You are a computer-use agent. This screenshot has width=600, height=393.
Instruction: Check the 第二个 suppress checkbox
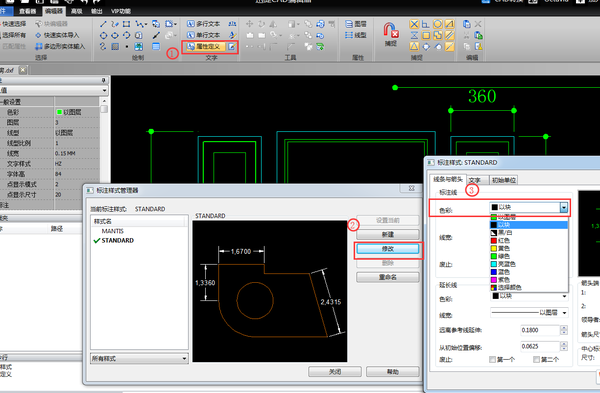536,359
